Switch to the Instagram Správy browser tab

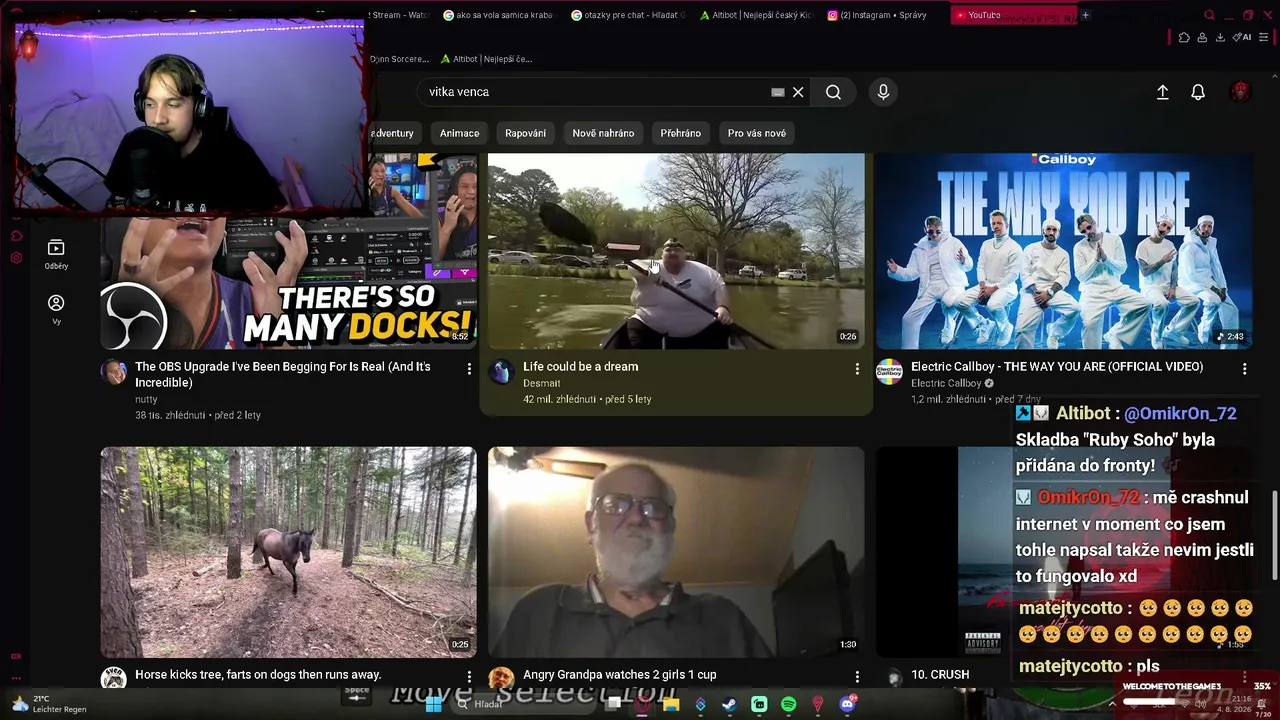(877, 15)
